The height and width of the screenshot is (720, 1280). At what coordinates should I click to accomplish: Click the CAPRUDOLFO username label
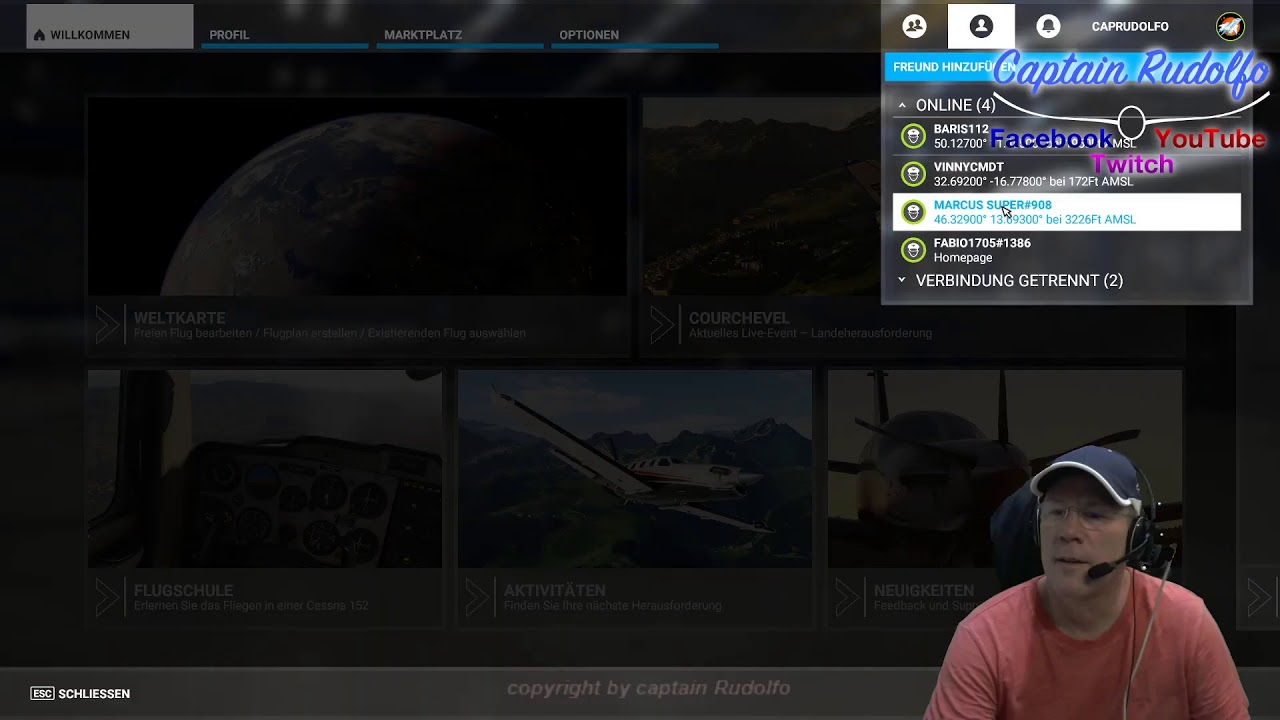pos(1130,27)
